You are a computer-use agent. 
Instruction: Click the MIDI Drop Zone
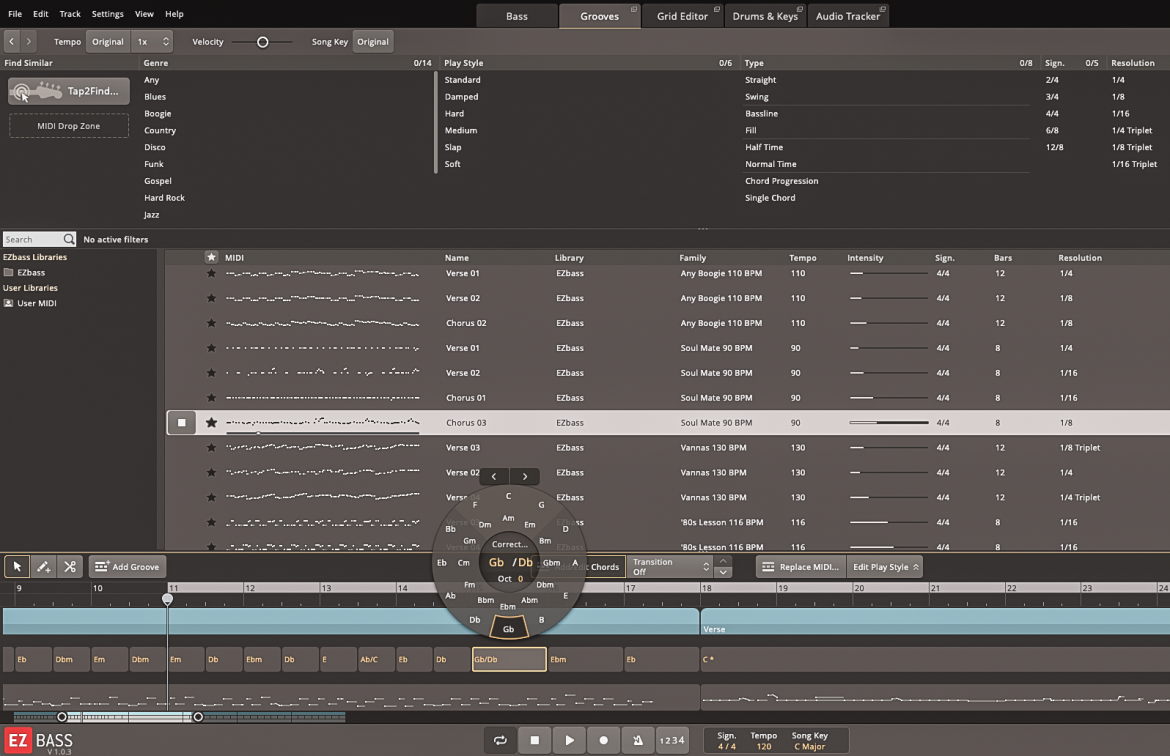tap(69, 125)
